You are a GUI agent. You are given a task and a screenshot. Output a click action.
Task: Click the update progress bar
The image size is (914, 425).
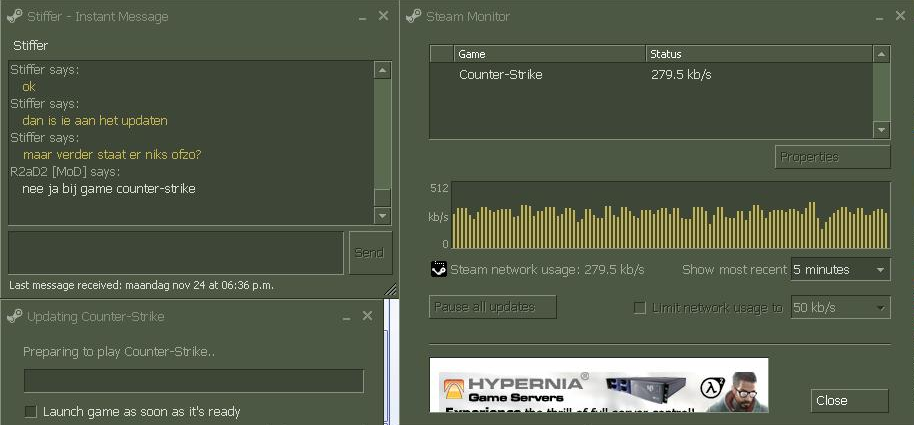pyautogui.click(x=194, y=381)
